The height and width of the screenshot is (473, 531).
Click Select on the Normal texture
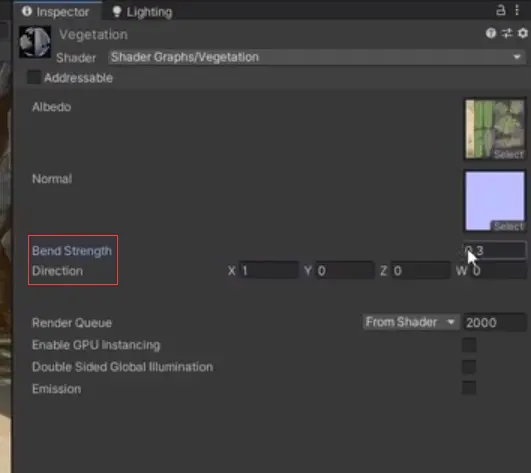tap(508, 226)
